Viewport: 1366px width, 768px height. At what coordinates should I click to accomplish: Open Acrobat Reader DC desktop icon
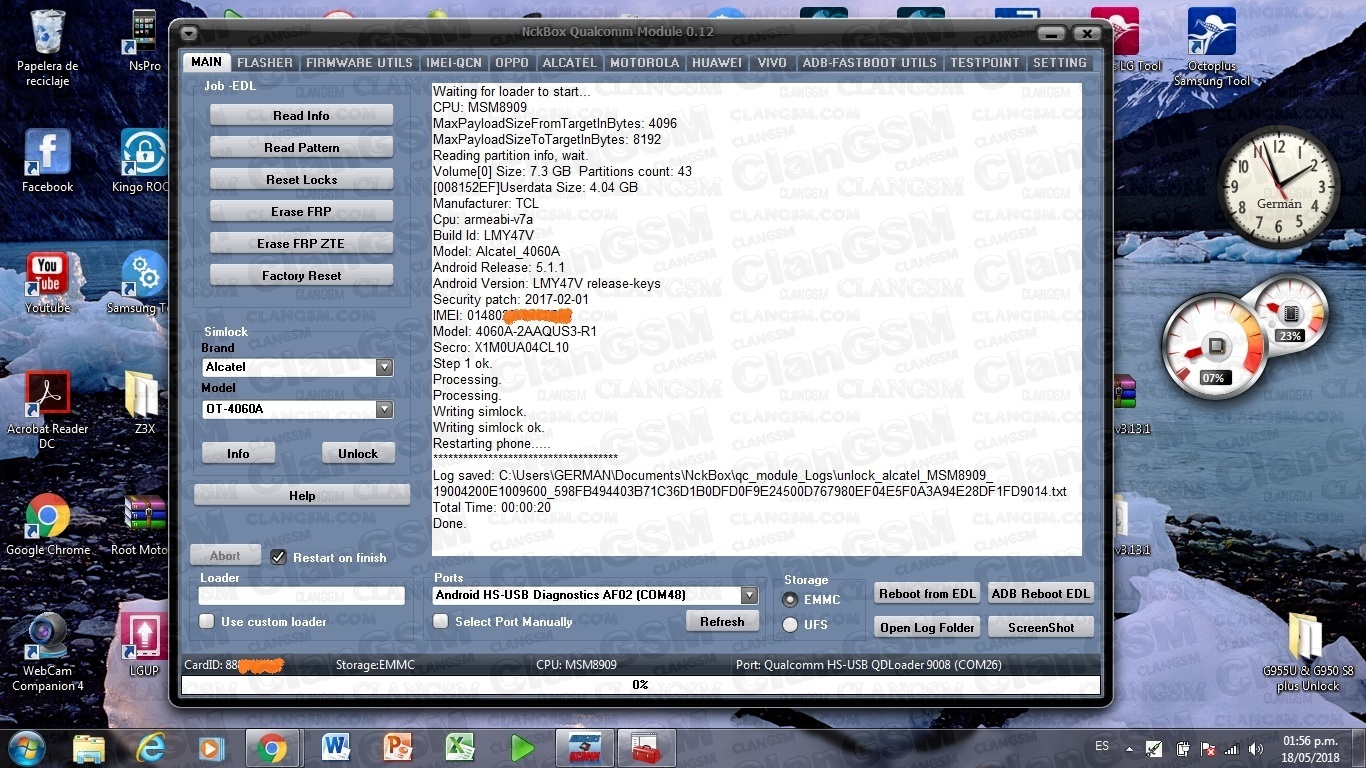(x=47, y=410)
